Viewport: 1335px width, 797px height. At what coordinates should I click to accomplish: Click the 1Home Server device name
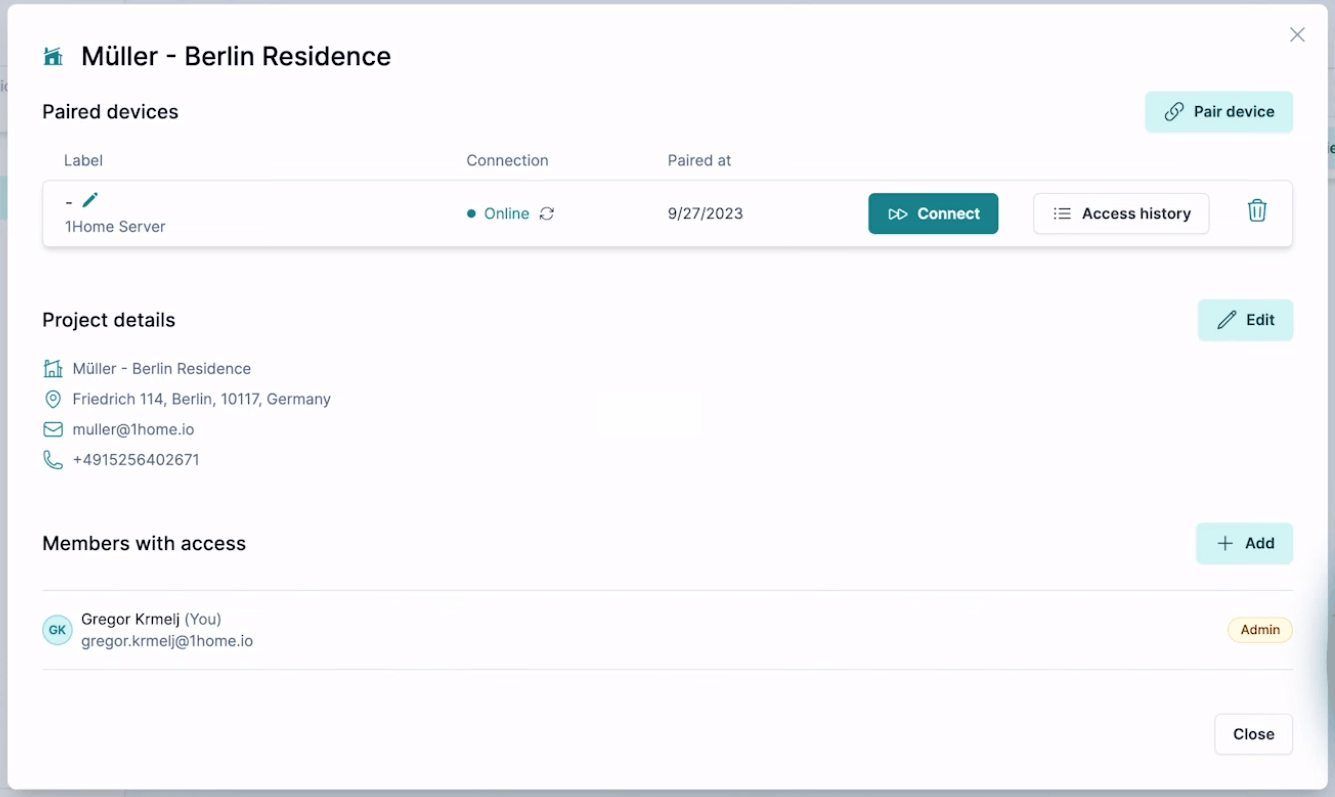(115, 227)
